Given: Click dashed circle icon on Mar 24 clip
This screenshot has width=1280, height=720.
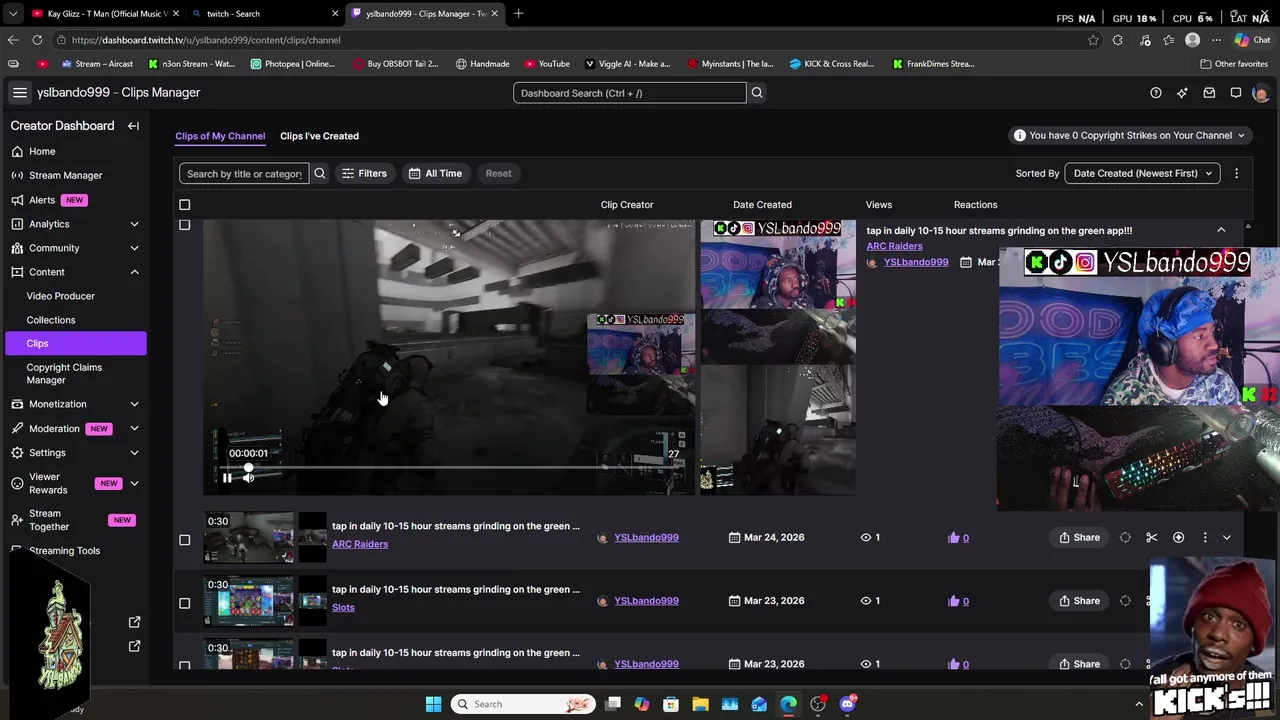Looking at the screenshot, I should point(1126,538).
